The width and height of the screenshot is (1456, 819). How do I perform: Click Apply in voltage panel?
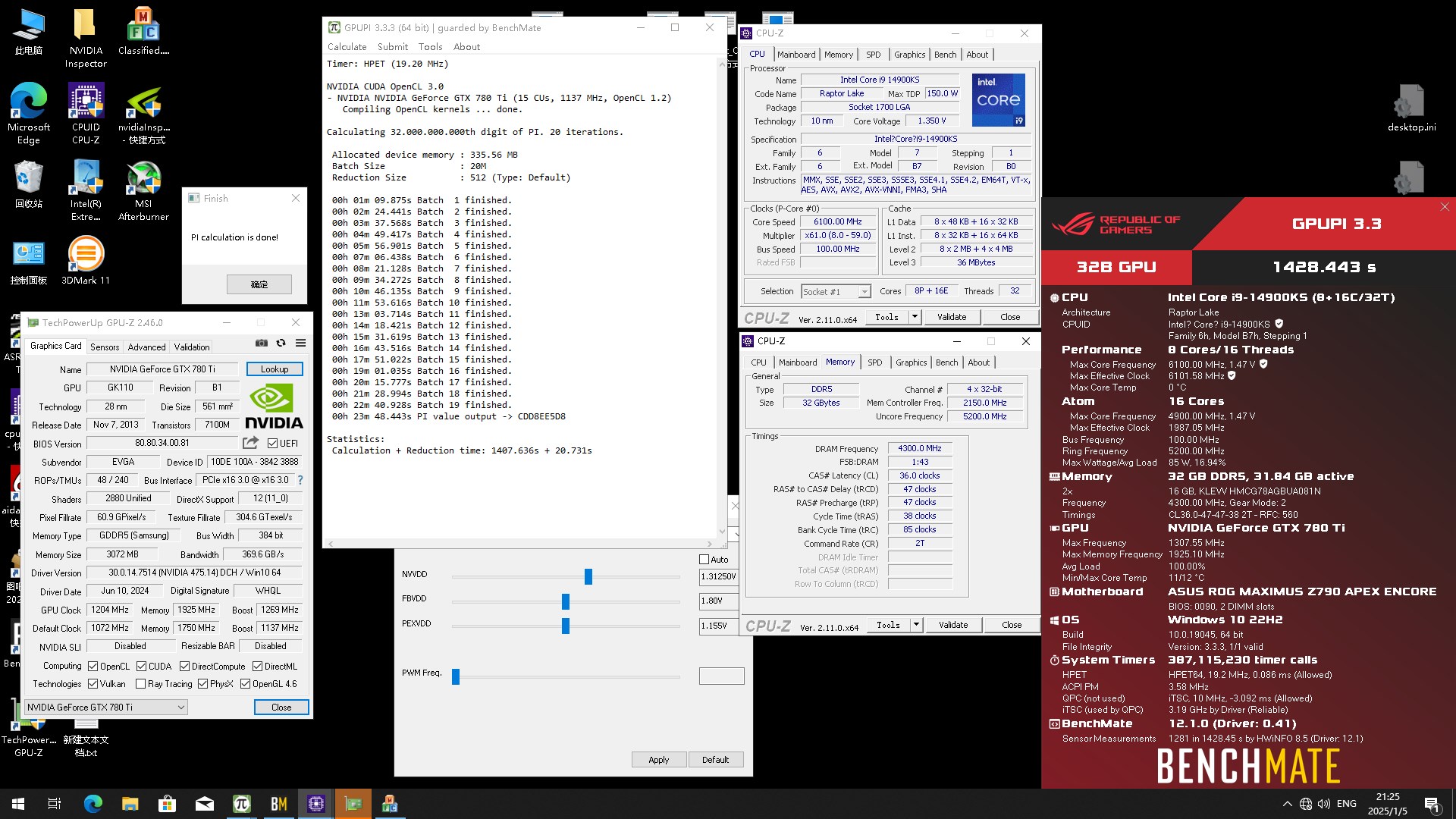pyautogui.click(x=659, y=760)
